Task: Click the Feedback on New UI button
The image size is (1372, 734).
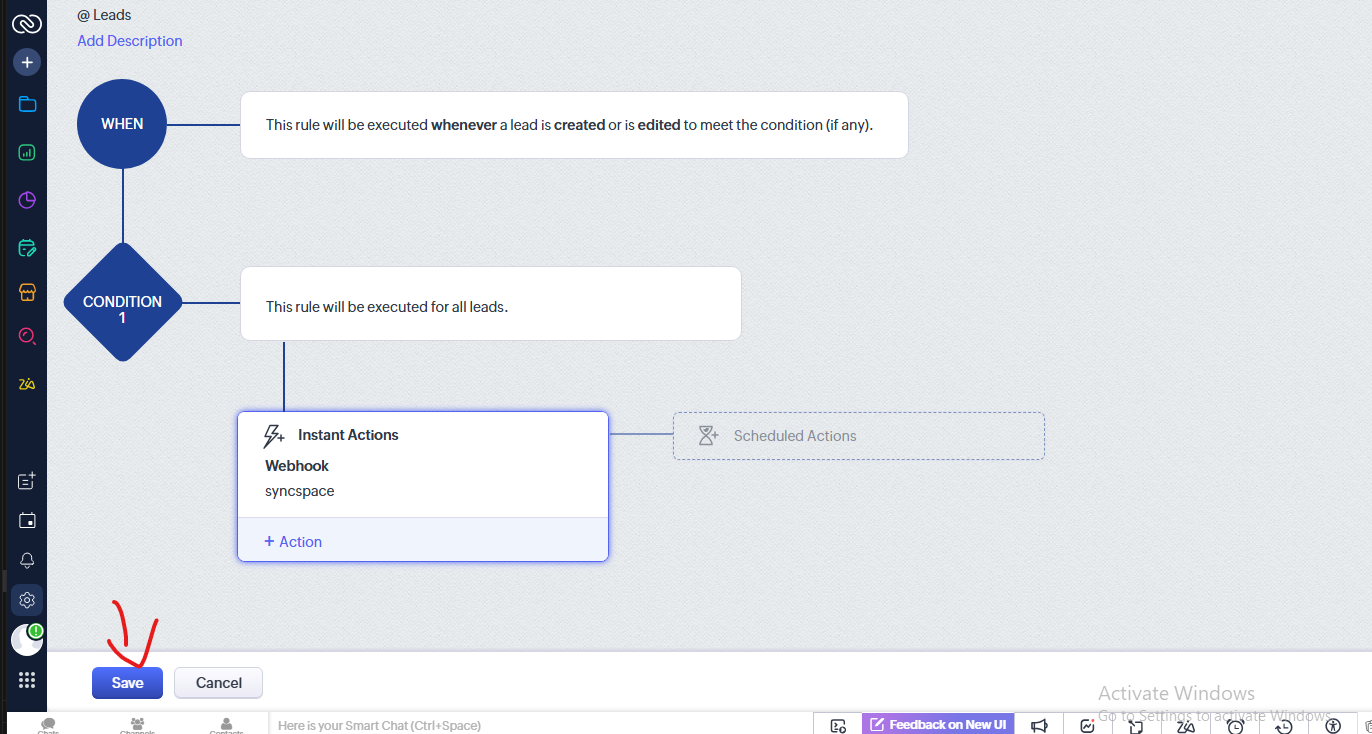Action: (937, 724)
